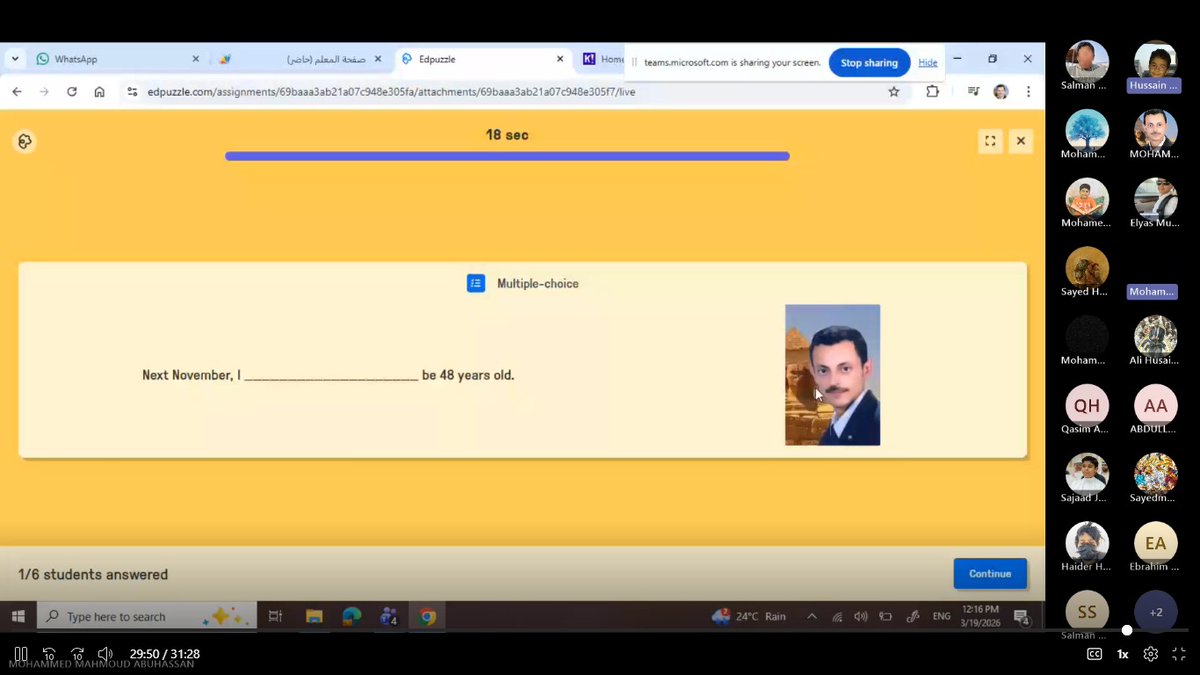Open the Windows notification center
This screenshot has width=1200, height=675.
click(x=1021, y=617)
